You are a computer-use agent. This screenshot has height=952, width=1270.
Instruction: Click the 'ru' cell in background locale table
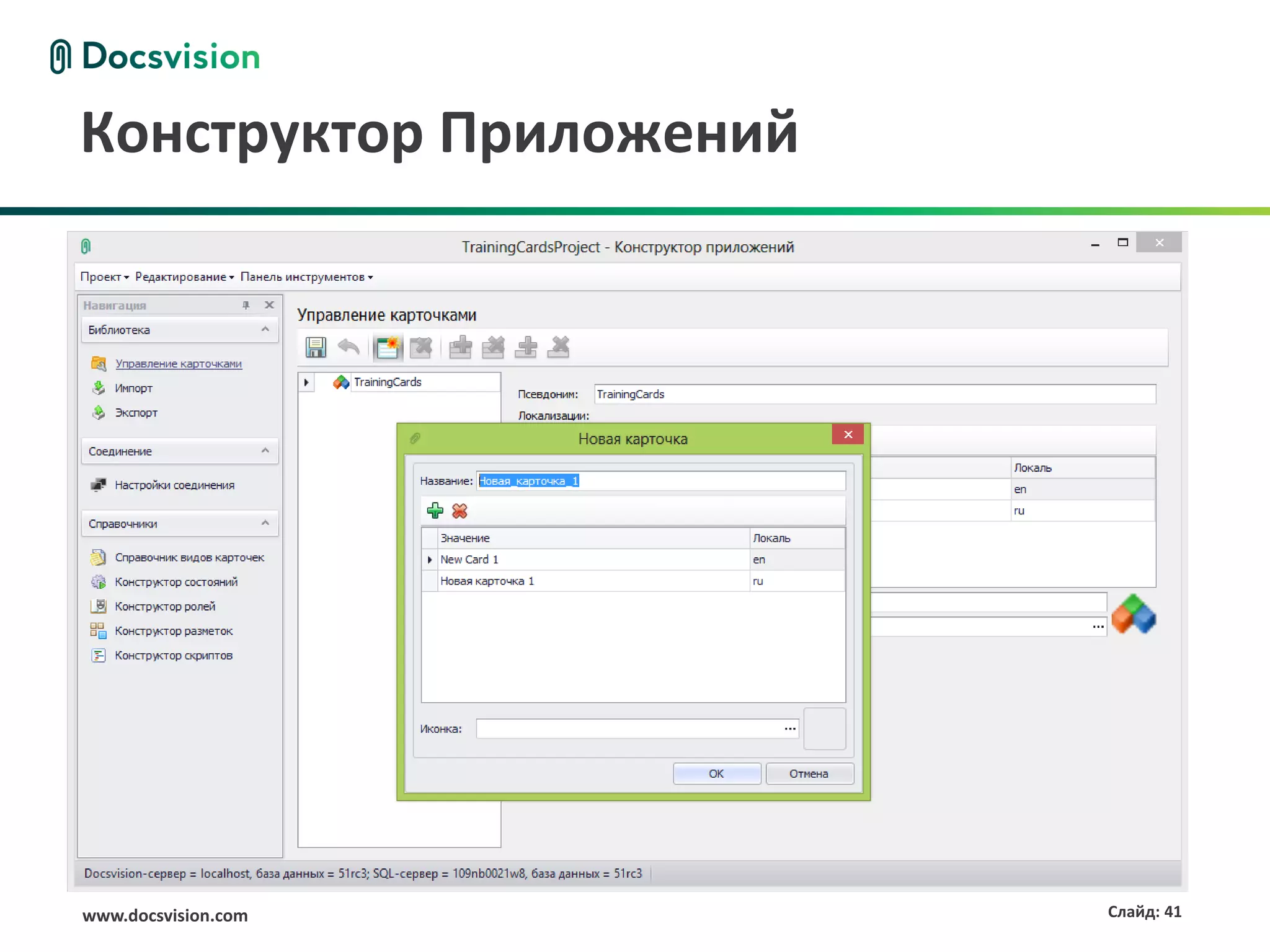tap(1083, 511)
